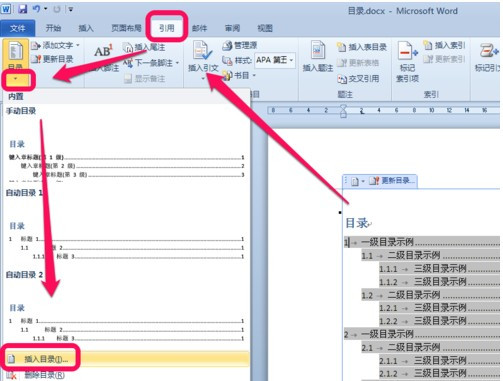The height and width of the screenshot is (381, 503).
Task: Click TOC entry '2.1 二级目录示例'
Action: click(x=431, y=348)
